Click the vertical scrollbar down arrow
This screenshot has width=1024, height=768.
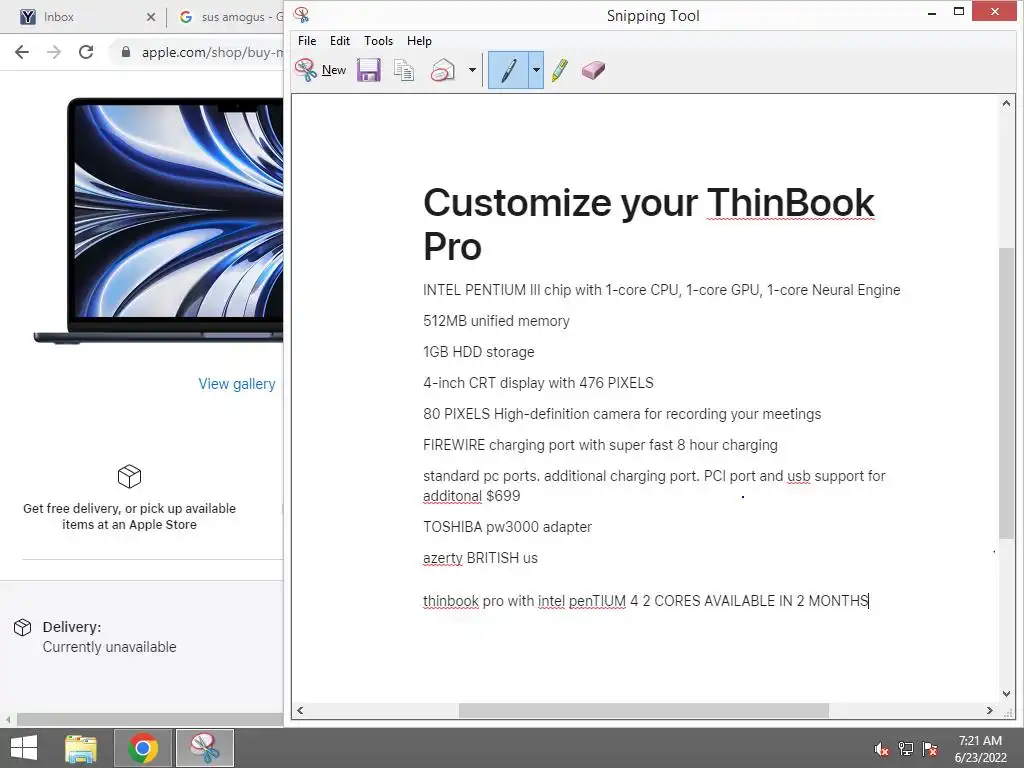pyautogui.click(x=1006, y=694)
